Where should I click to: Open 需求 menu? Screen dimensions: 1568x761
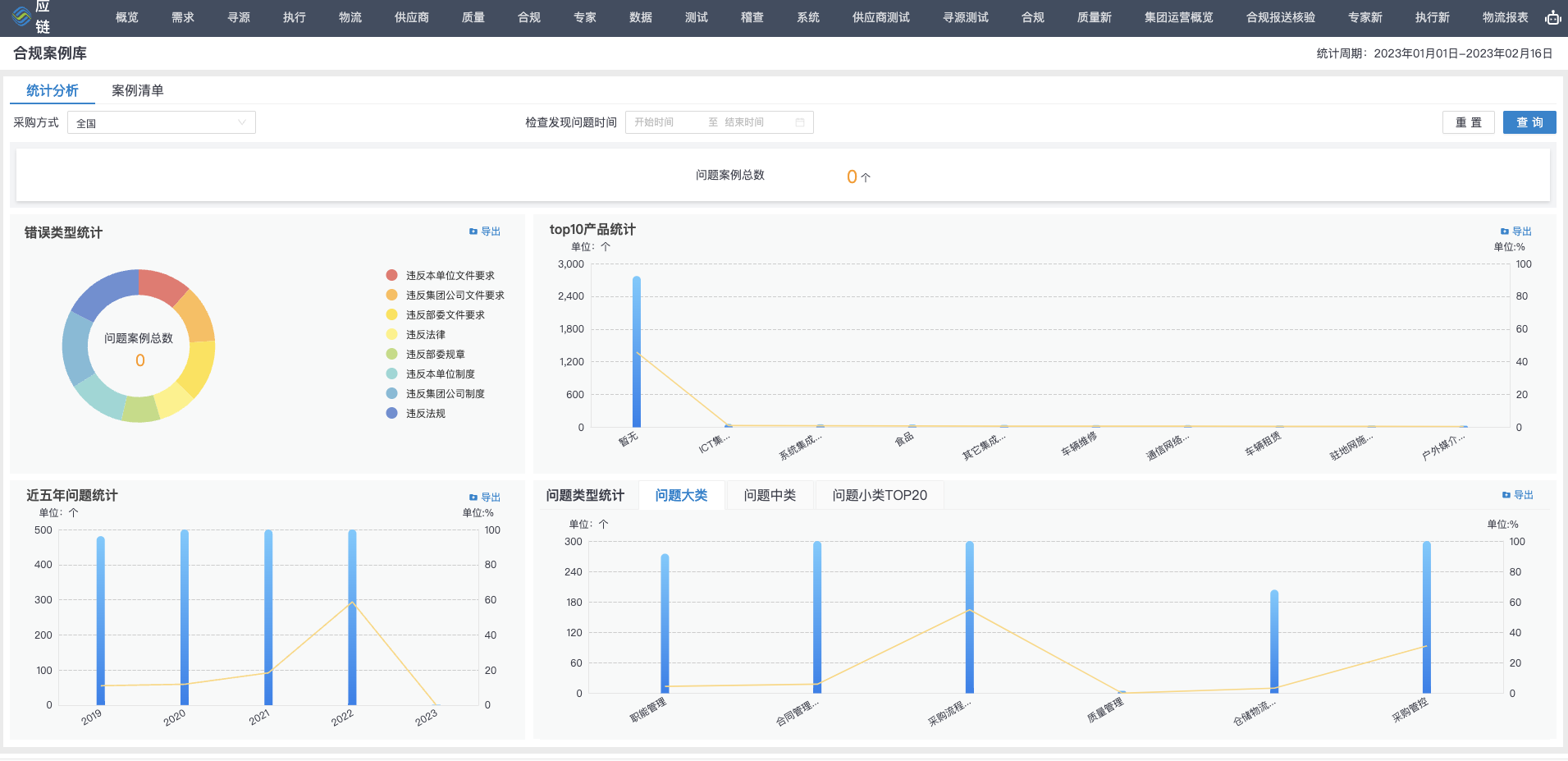(183, 17)
